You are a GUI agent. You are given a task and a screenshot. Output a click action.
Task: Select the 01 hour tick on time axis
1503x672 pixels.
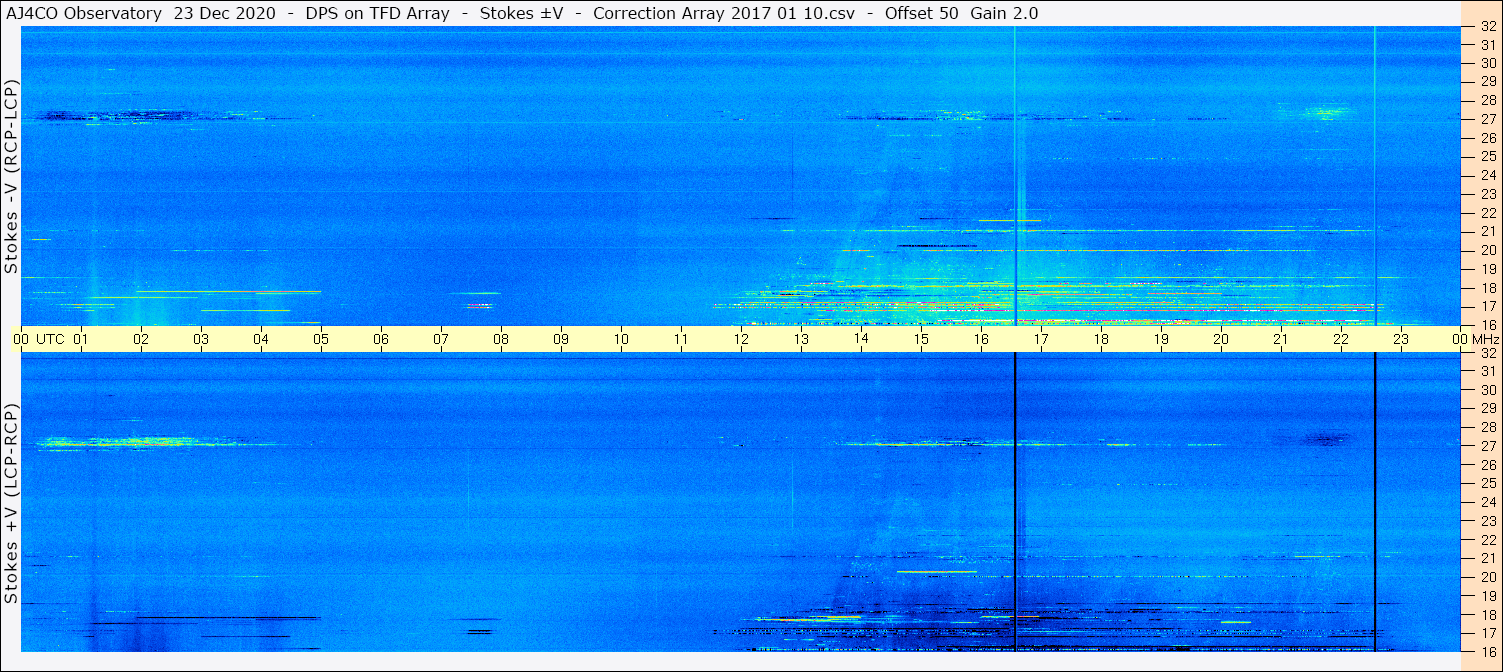click(81, 339)
